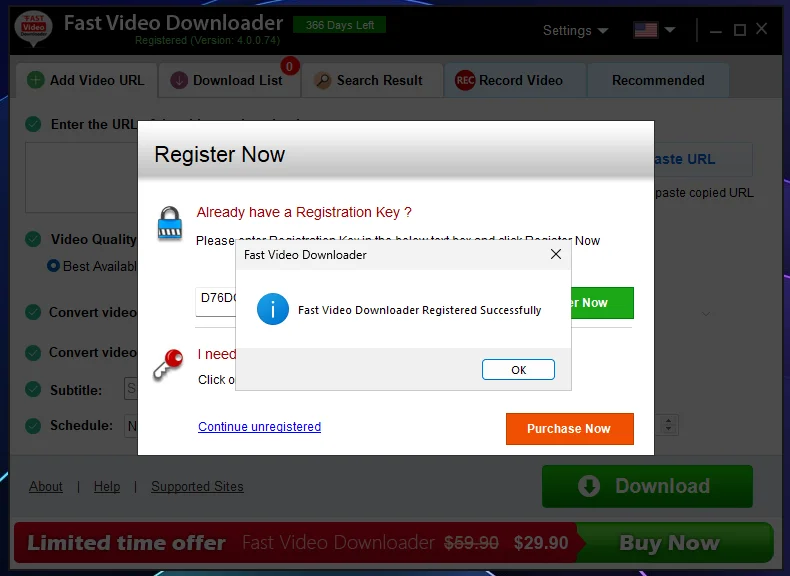Viewport: 790px width, 576px height.
Task: Click the green check beside Schedule
Action: pos(33,426)
